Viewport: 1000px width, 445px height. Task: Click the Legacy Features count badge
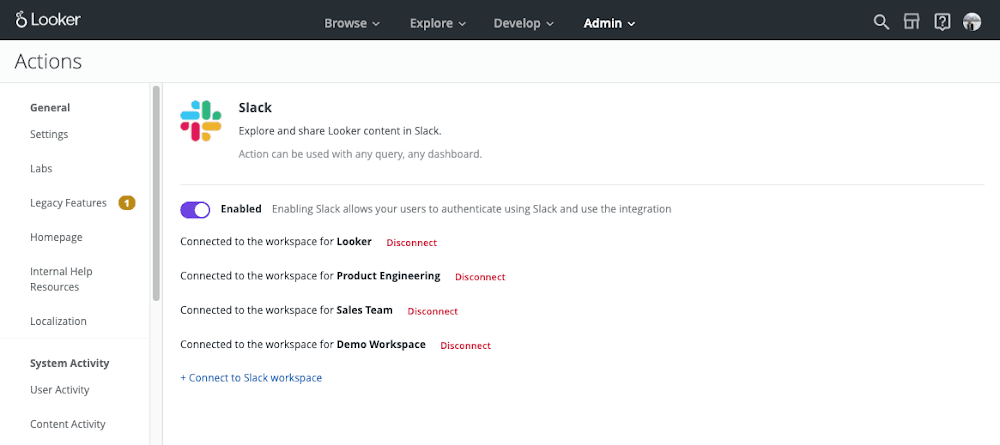[127, 203]
